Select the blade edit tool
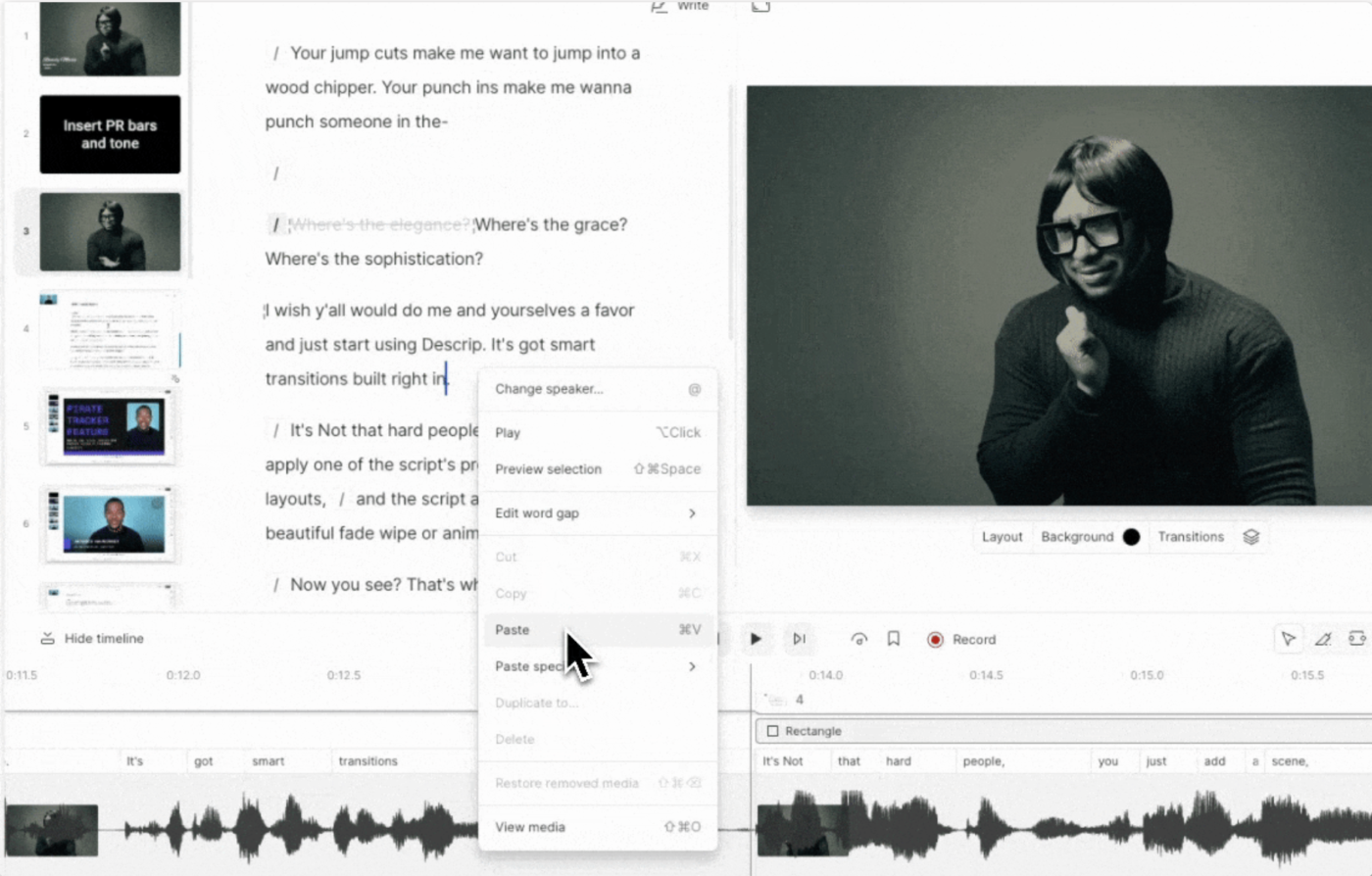Image resolution: width=1372 pixels, height=876 pixels. [x=1323, y=639]
